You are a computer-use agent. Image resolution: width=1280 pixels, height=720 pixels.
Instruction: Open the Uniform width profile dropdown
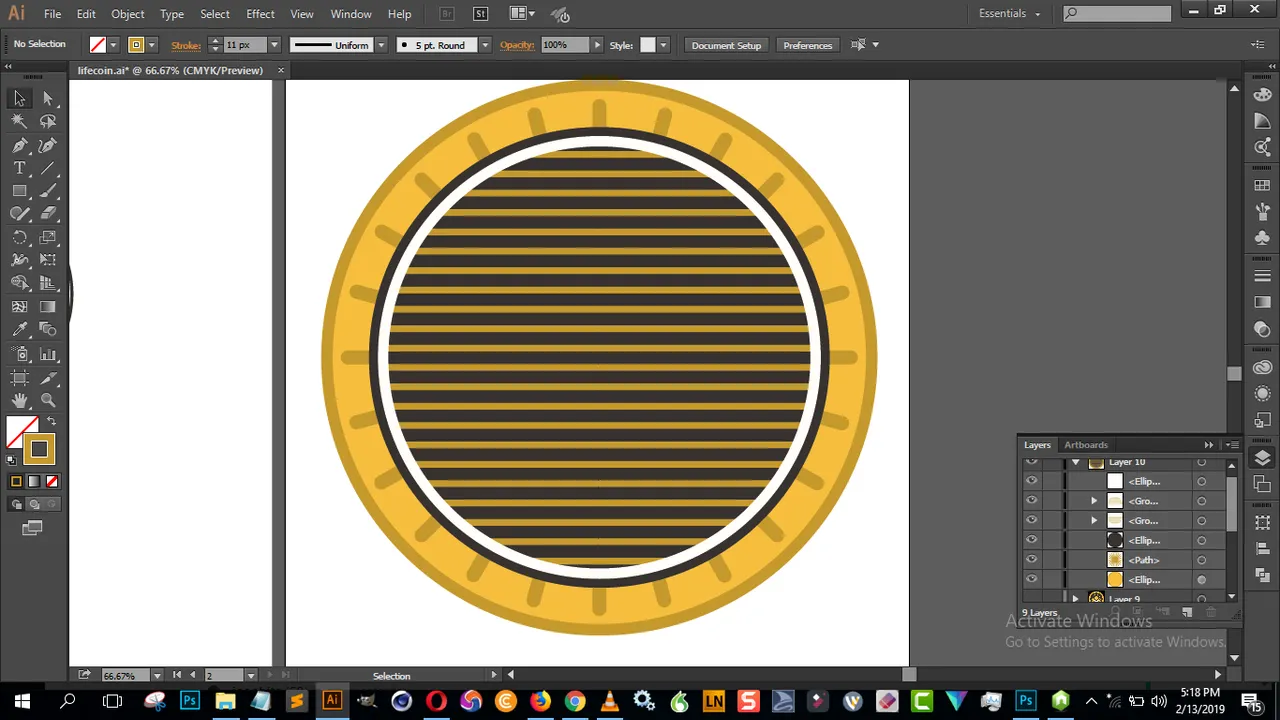point(381,45)
